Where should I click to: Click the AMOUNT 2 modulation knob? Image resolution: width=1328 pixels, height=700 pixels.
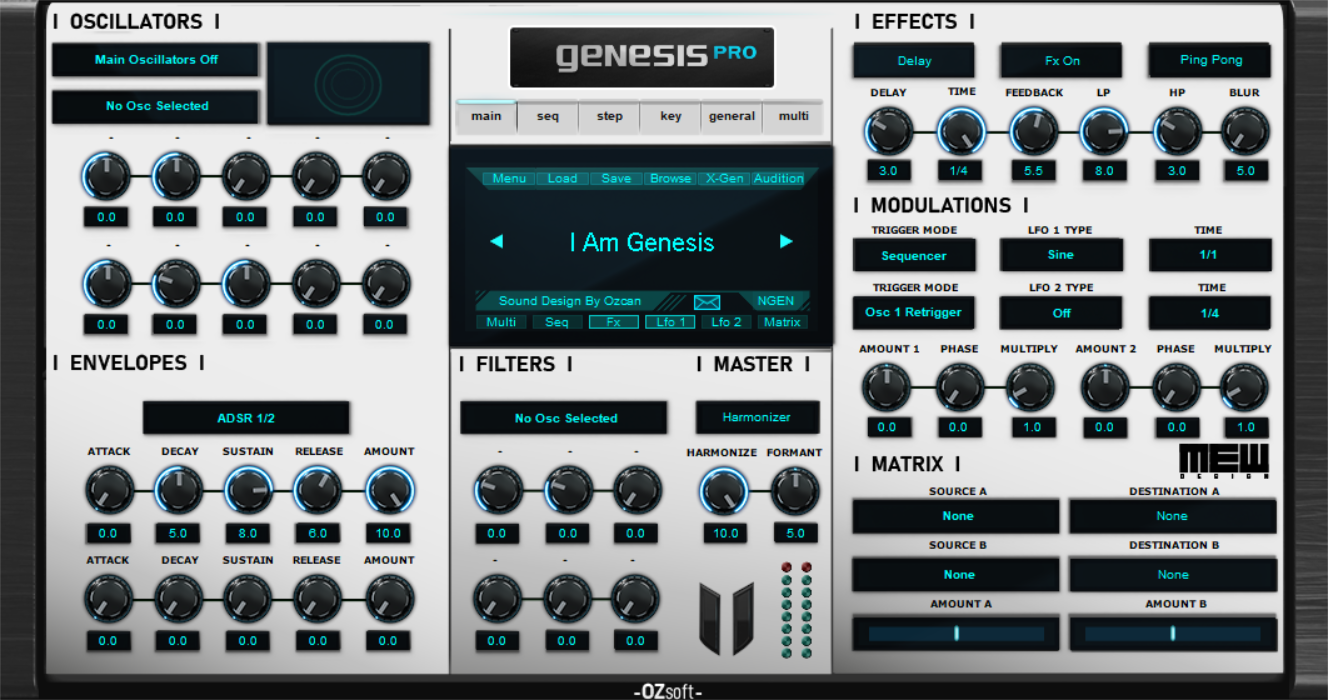(1104, 387)
